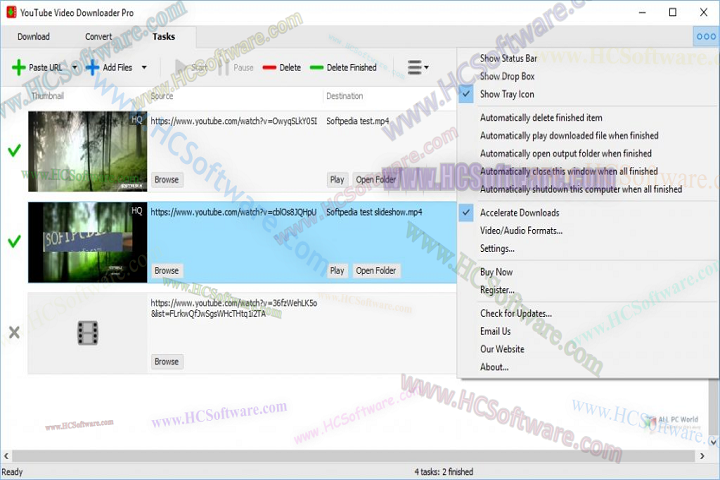Click the horizontal scrollbar track
The height and width of the screenshot is (480, 720).
353,456
